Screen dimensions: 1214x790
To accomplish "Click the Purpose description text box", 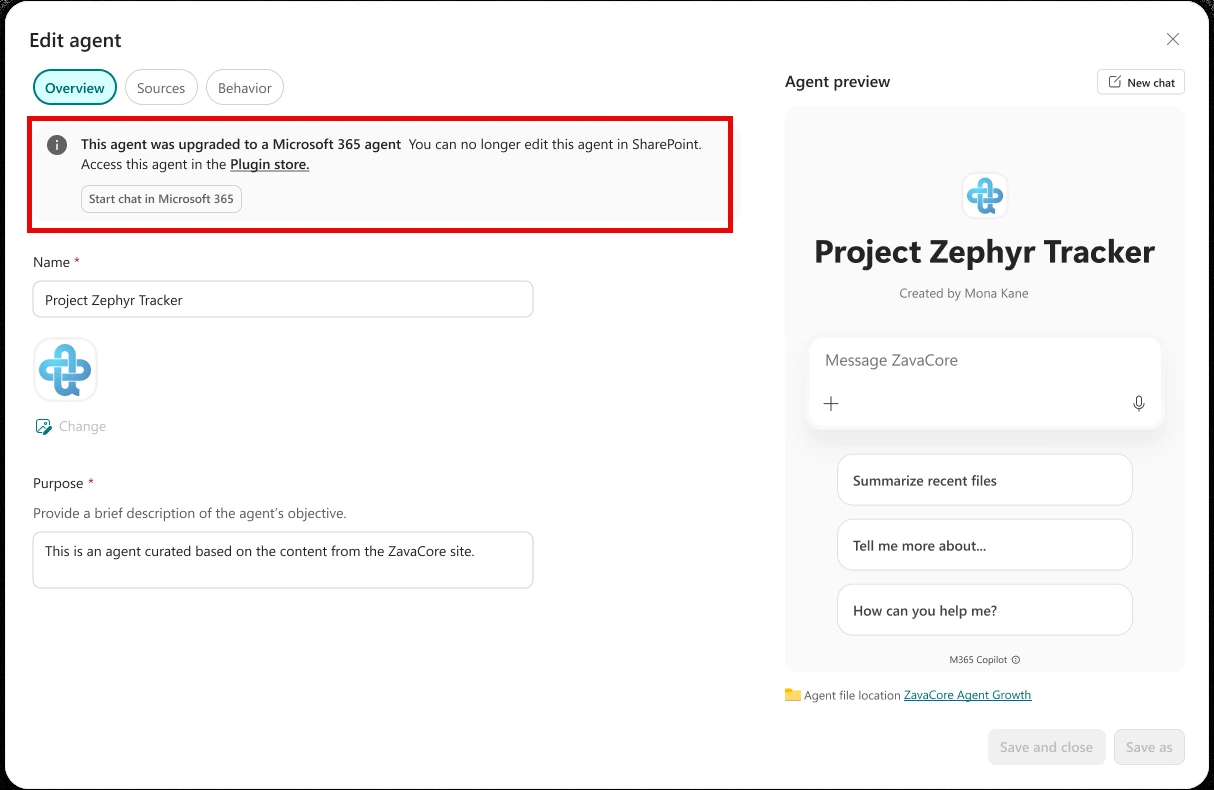I will coord(283,560).
